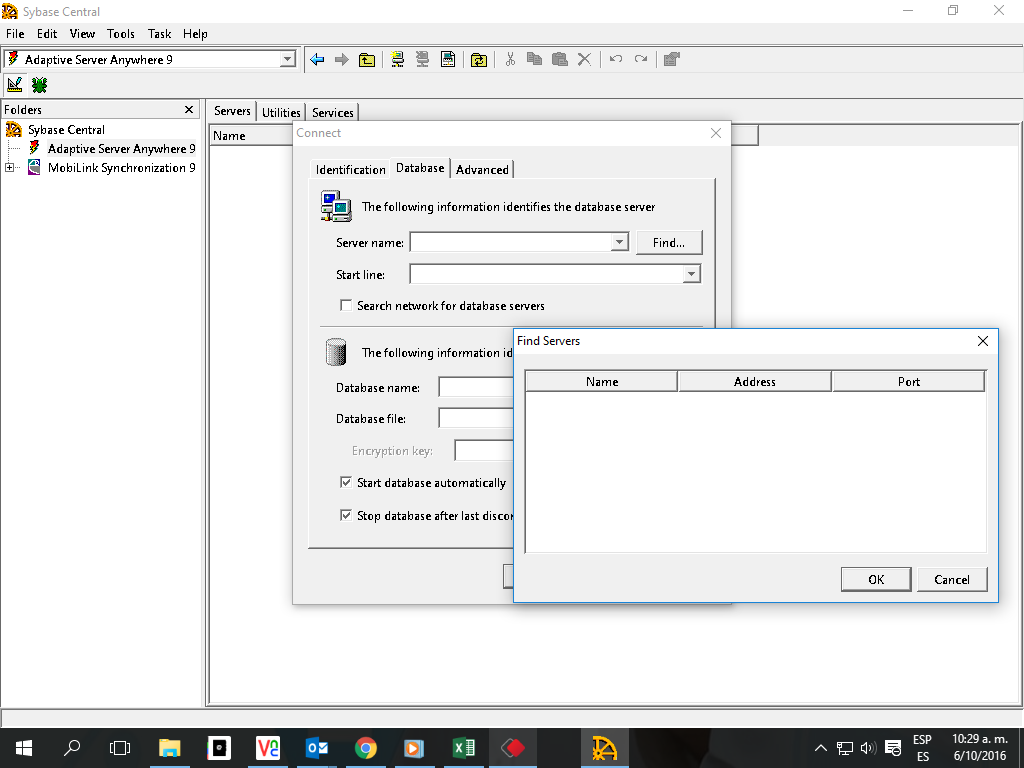Open Outlook from the taskbar
Viewport: 1024px width, 768px height.
pyautogui.click(x=317, y=748)
